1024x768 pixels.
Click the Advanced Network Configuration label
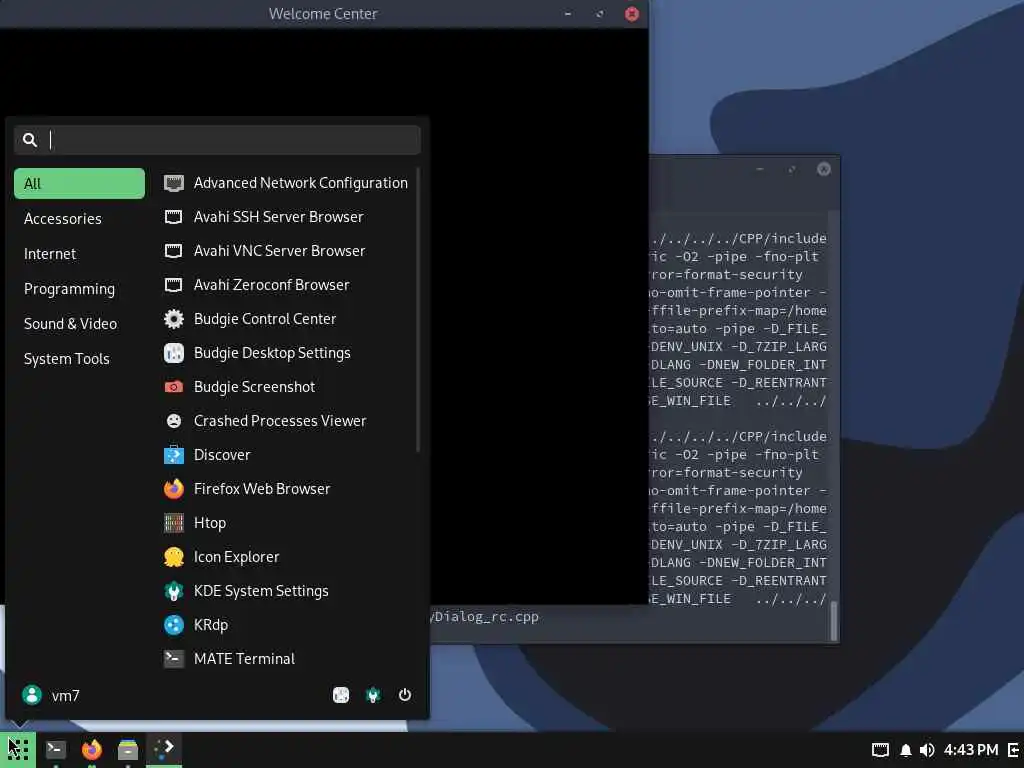click(300, 183)
